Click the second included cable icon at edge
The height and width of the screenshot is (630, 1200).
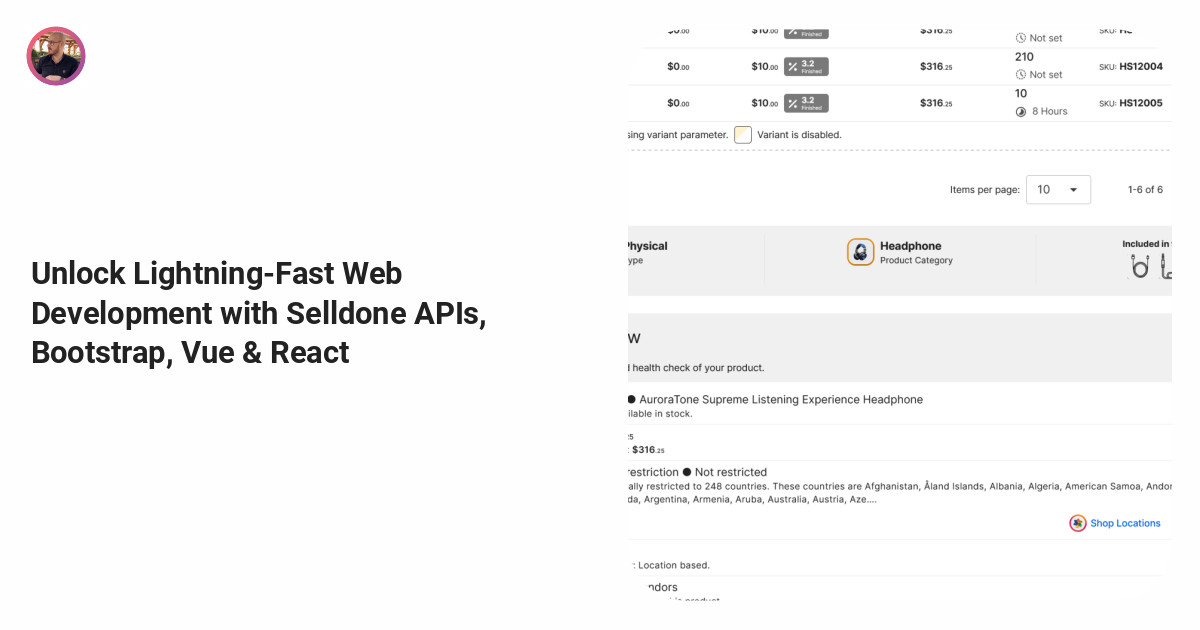coord(1166,266)
